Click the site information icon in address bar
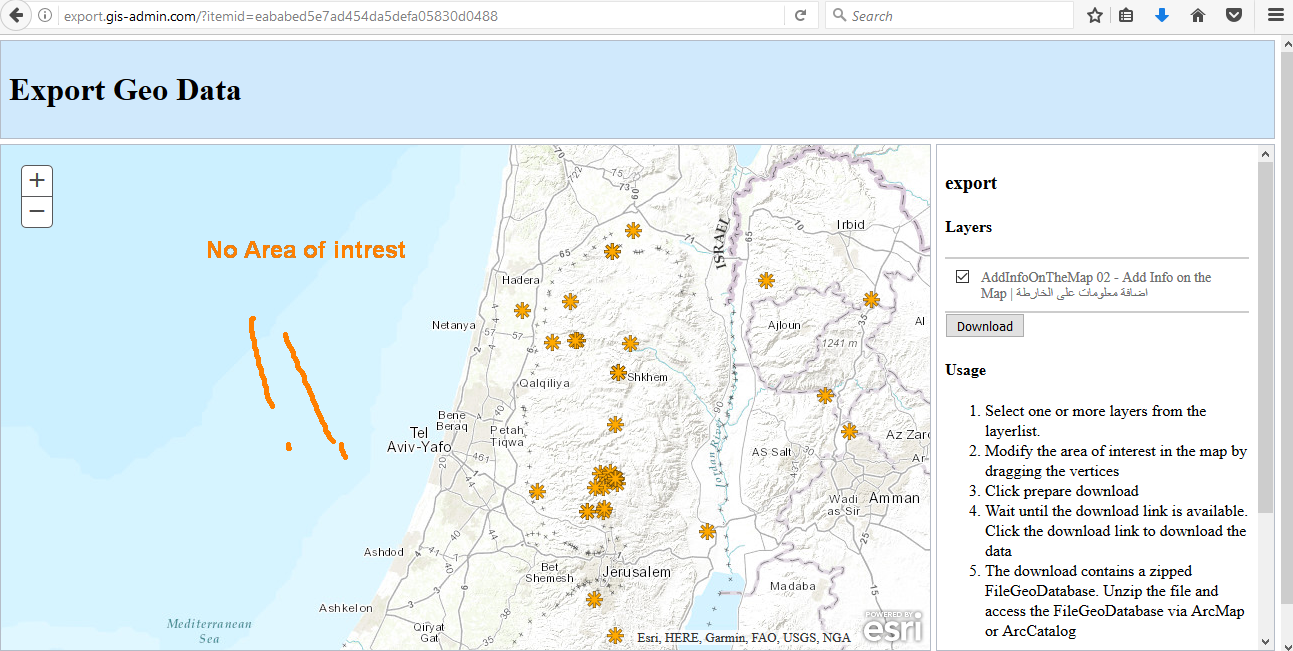Screen dimensions: 1293x651 pyautogui.click(x=45, y=16)
